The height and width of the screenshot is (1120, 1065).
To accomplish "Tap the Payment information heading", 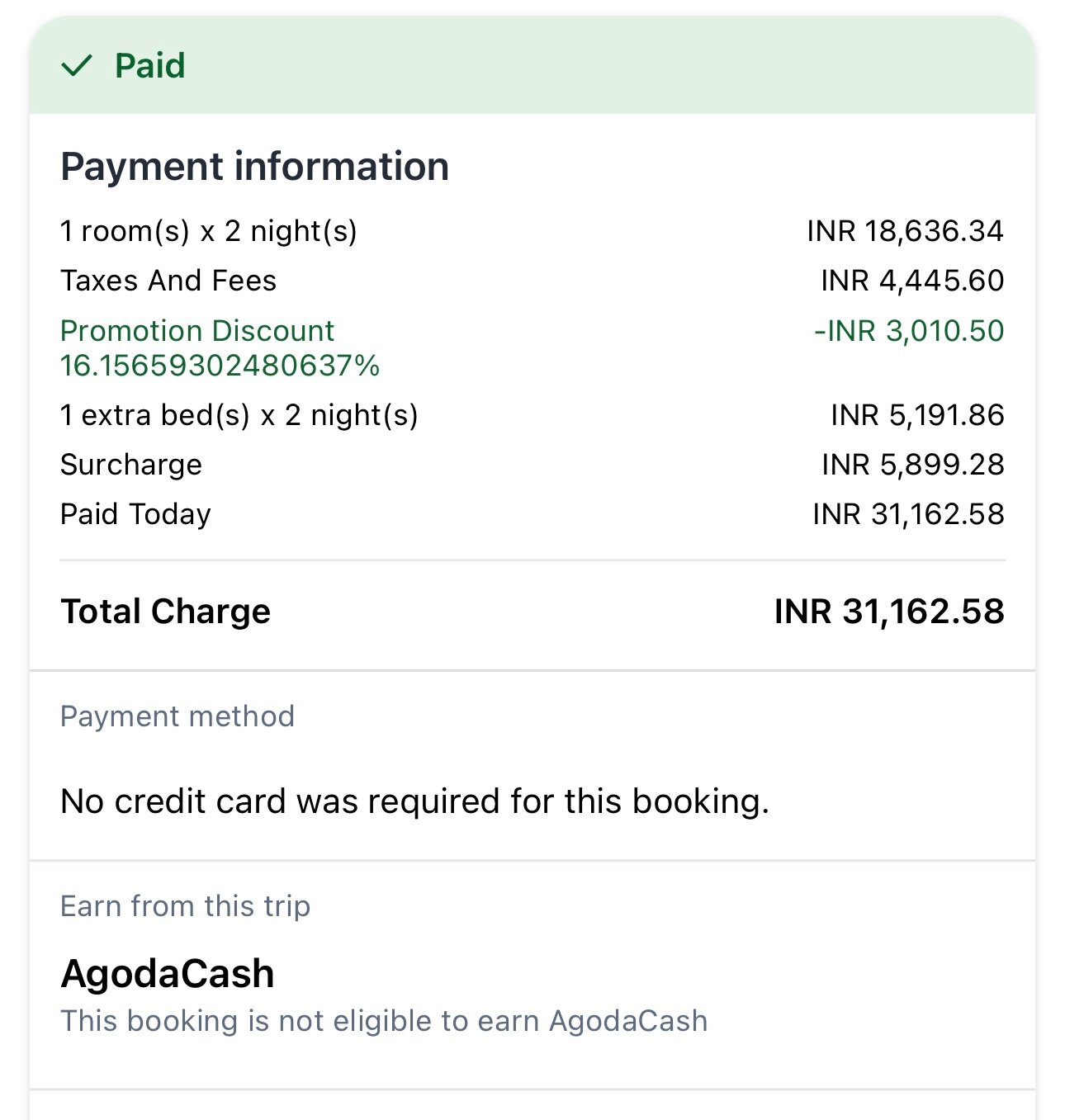I will pos(254,167).
